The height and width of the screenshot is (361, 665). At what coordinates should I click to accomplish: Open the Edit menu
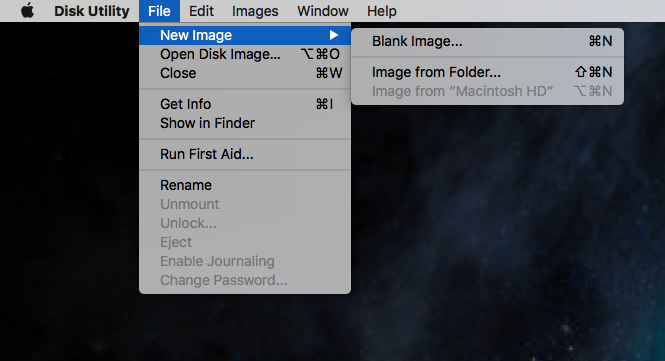click(201, 11)
